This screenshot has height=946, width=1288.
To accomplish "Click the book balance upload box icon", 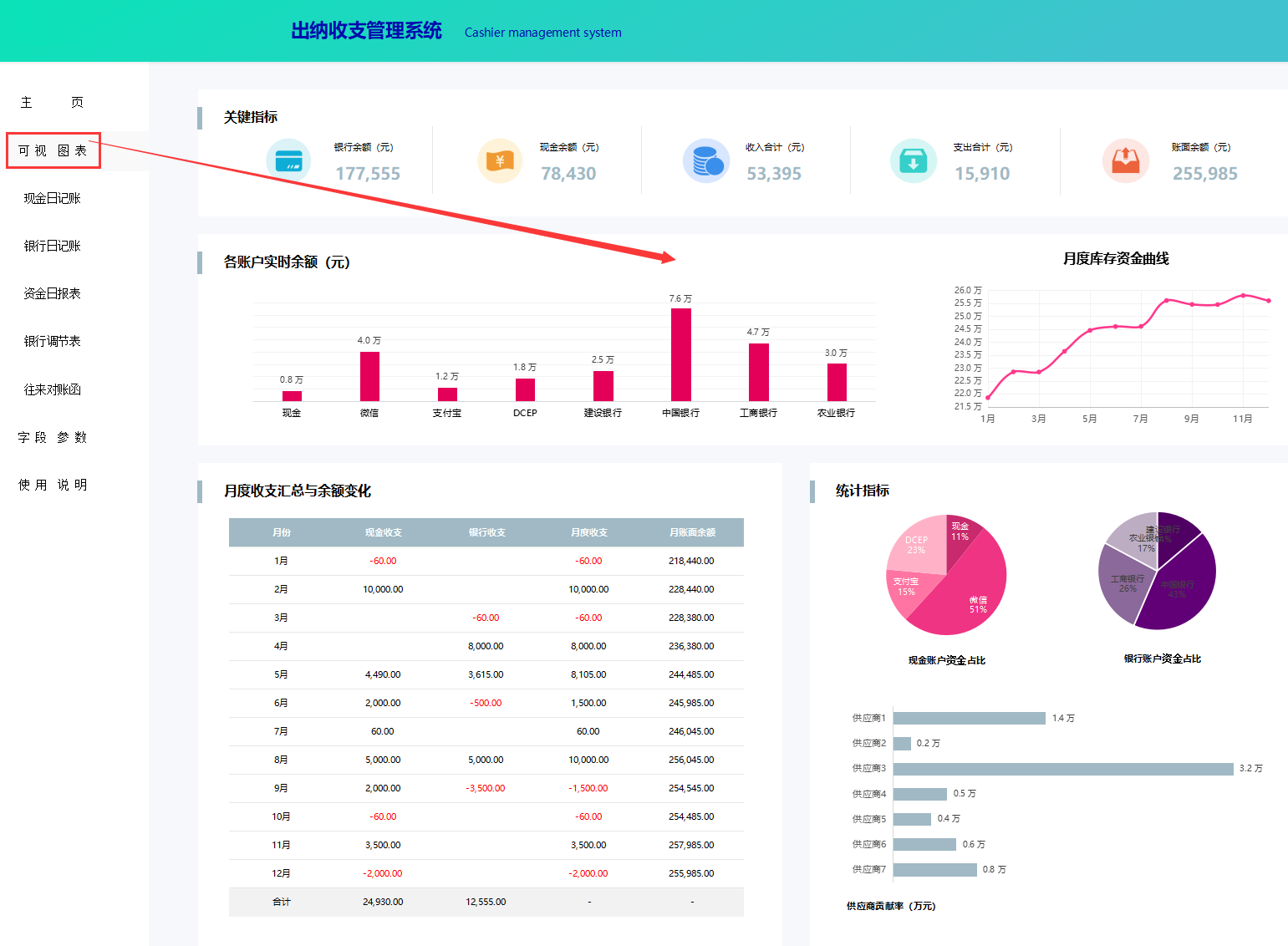I will pyautogui.click(x=1126, y=160).
